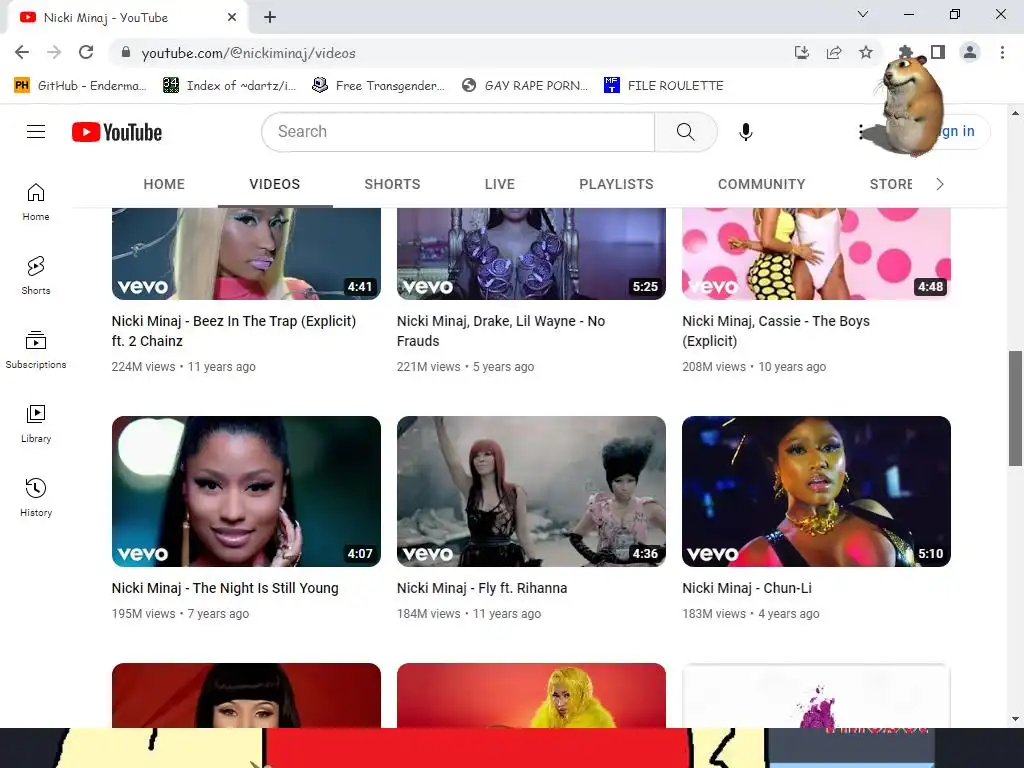Play The Boys video thumbnail
The height and width of the screenshot is (768, 1024).
pos(816,254)
